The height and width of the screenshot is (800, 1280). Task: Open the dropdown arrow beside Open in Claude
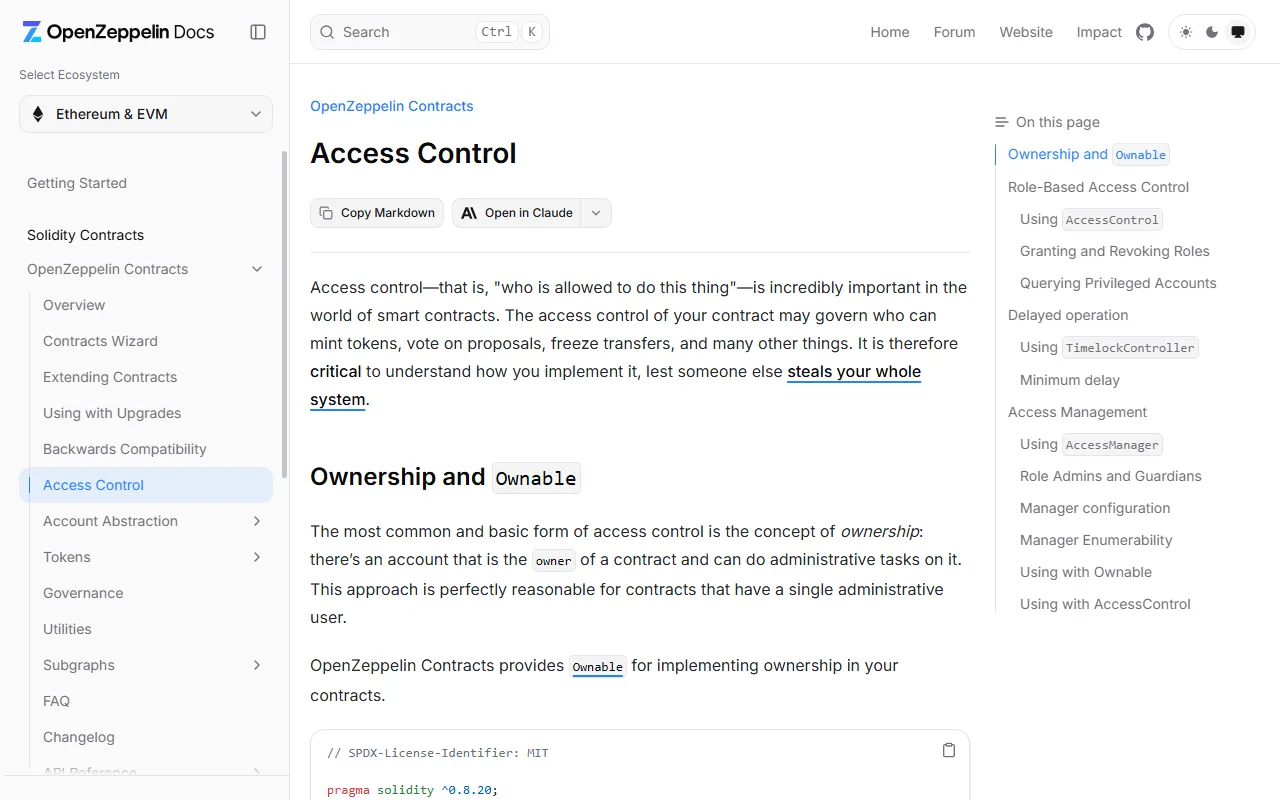596,213
